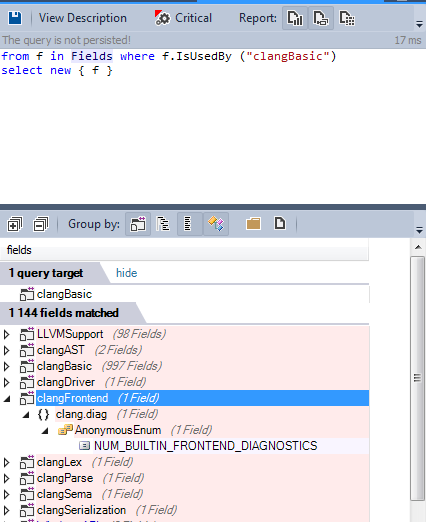Hide the query target section
Viewport: 426px width, 522px height.
126,273
